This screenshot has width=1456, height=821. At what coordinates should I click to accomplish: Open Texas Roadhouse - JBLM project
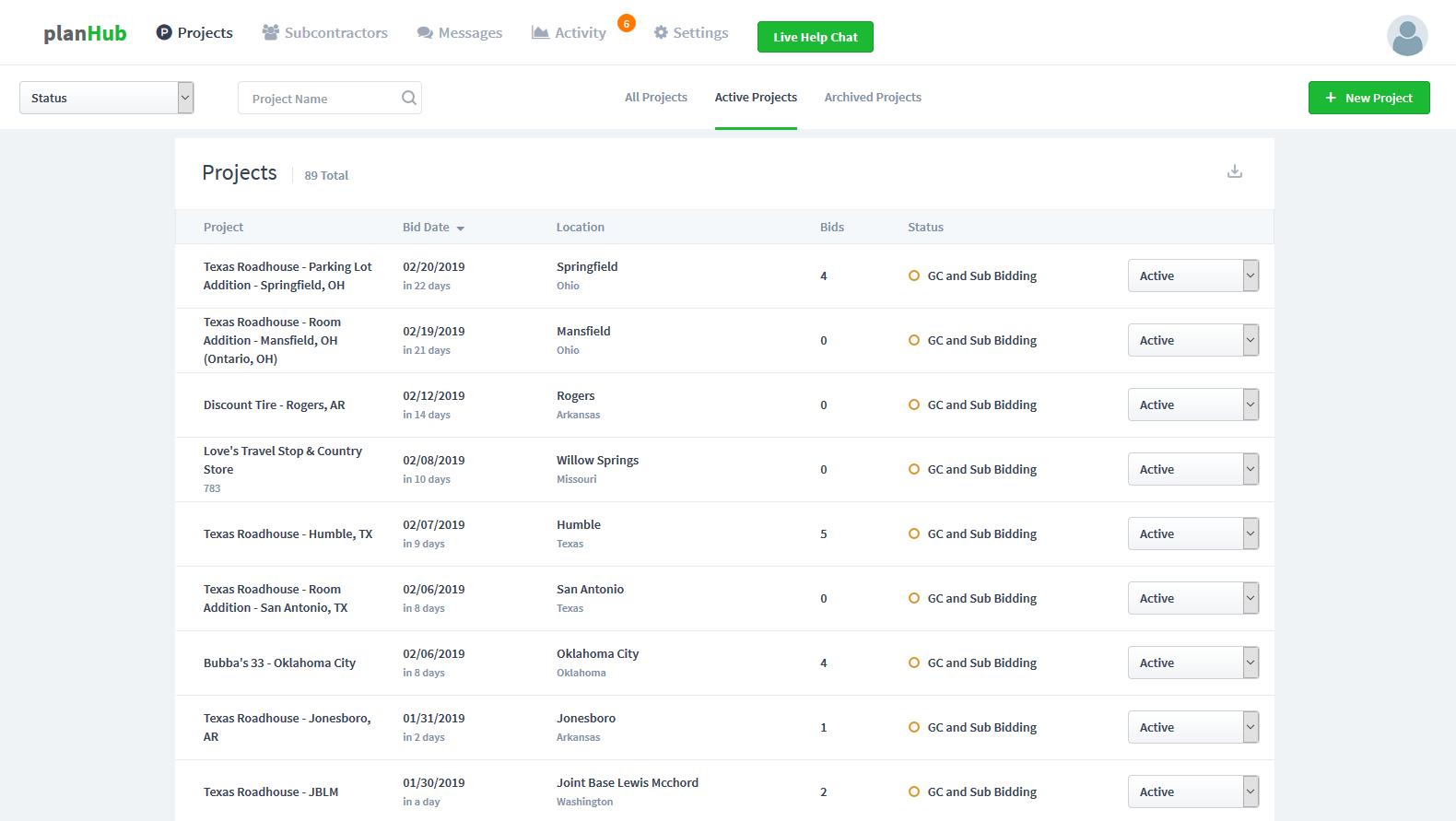[x=271, y=792]
